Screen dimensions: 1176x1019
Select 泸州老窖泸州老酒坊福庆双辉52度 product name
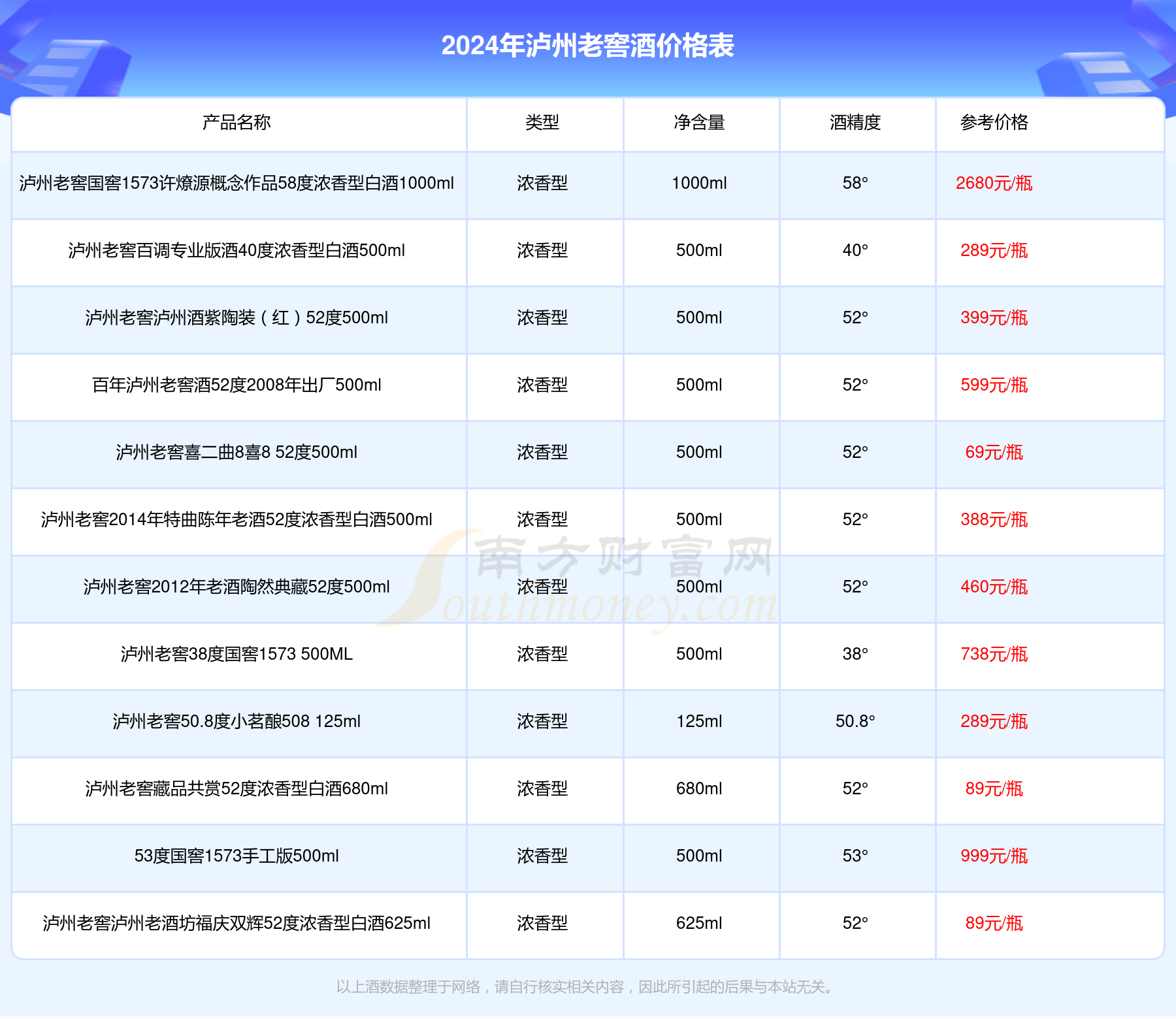pos(237,923)
